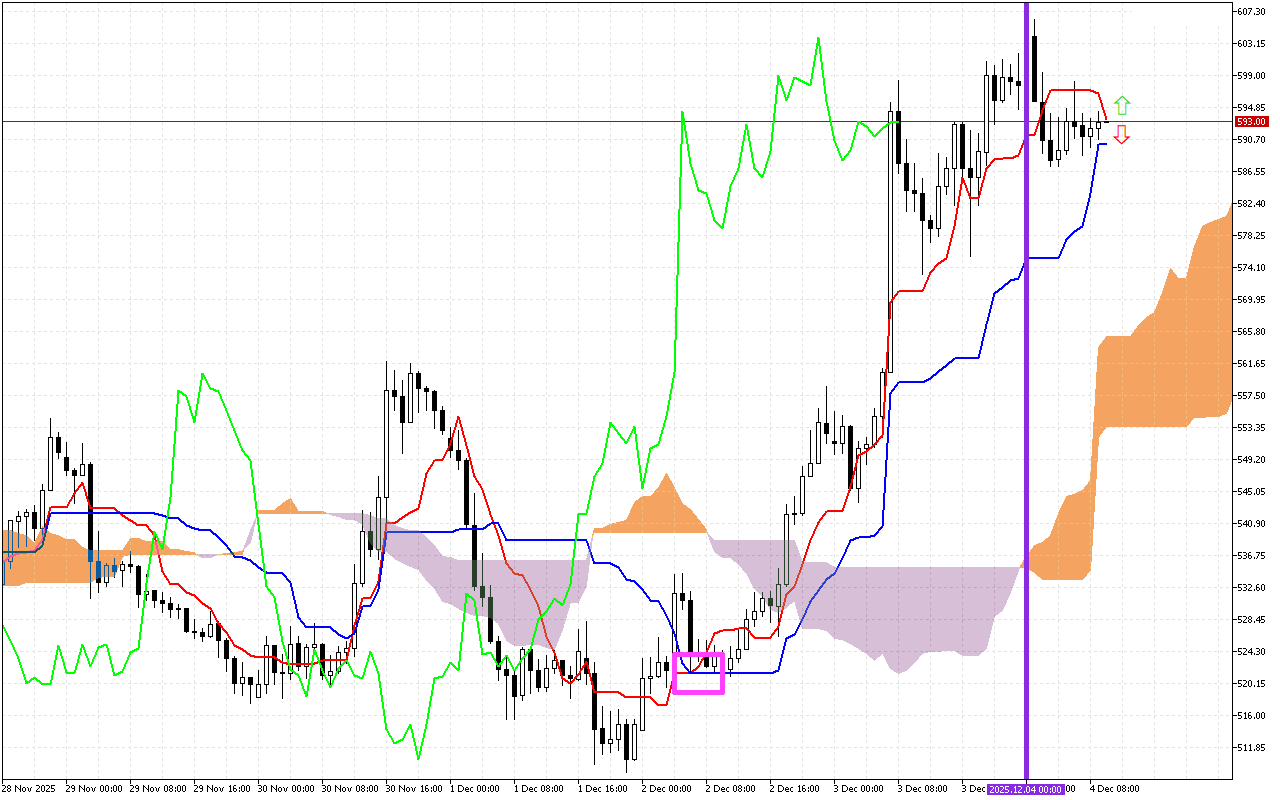Click the 557.50 price axis label
The height and width of the screenshot is (800, 1280).
(x=1252, y=395)
